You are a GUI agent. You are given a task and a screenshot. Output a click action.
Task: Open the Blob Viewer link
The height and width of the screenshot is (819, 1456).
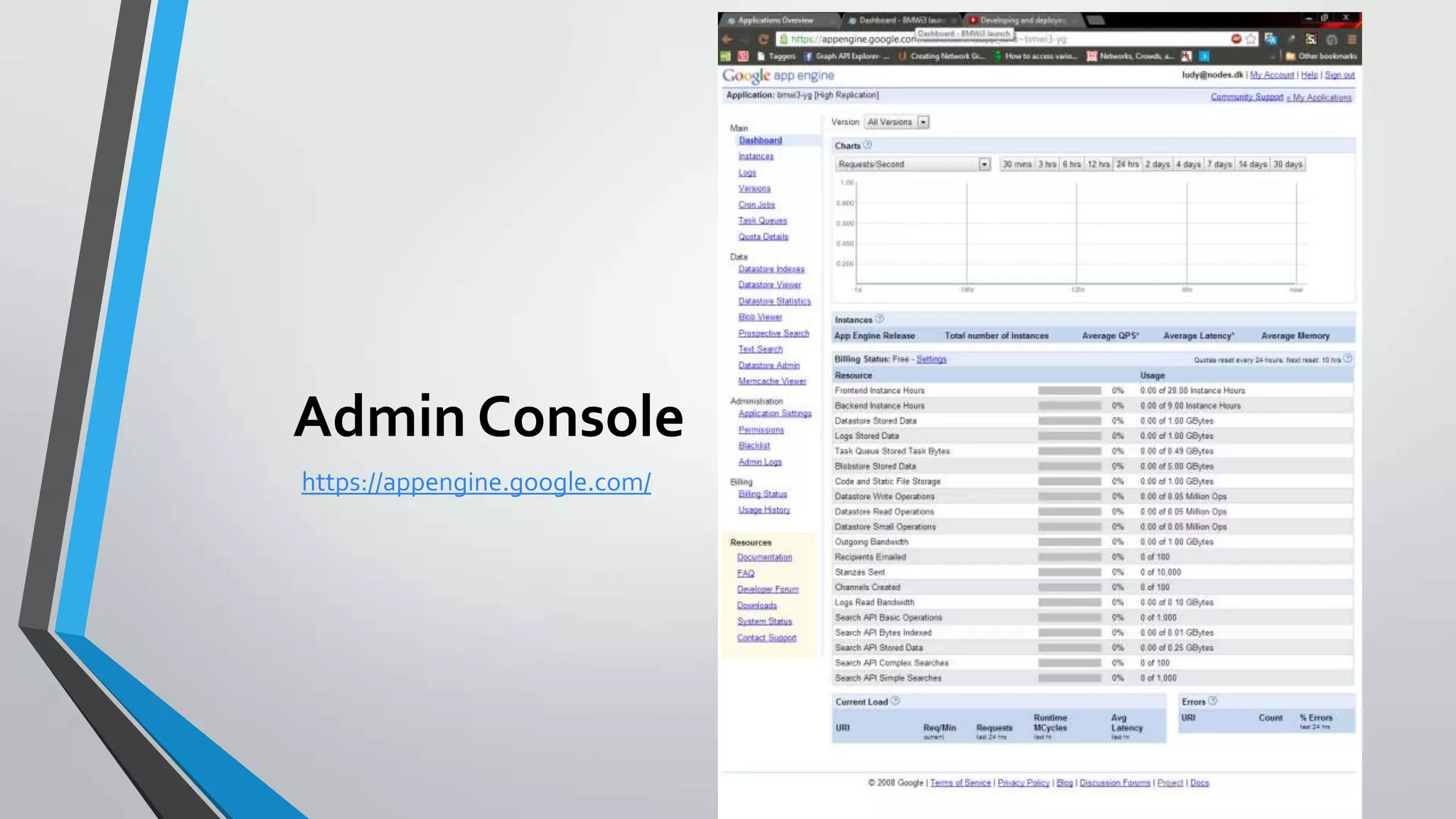[760, 317]
